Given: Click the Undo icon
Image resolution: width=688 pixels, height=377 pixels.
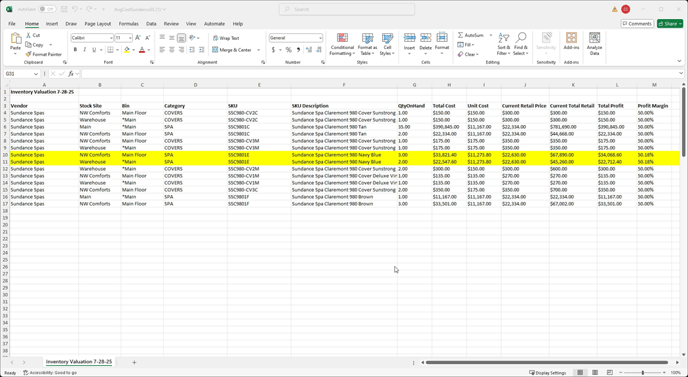Looking at the screenshot, I should [x=75, y=9].
